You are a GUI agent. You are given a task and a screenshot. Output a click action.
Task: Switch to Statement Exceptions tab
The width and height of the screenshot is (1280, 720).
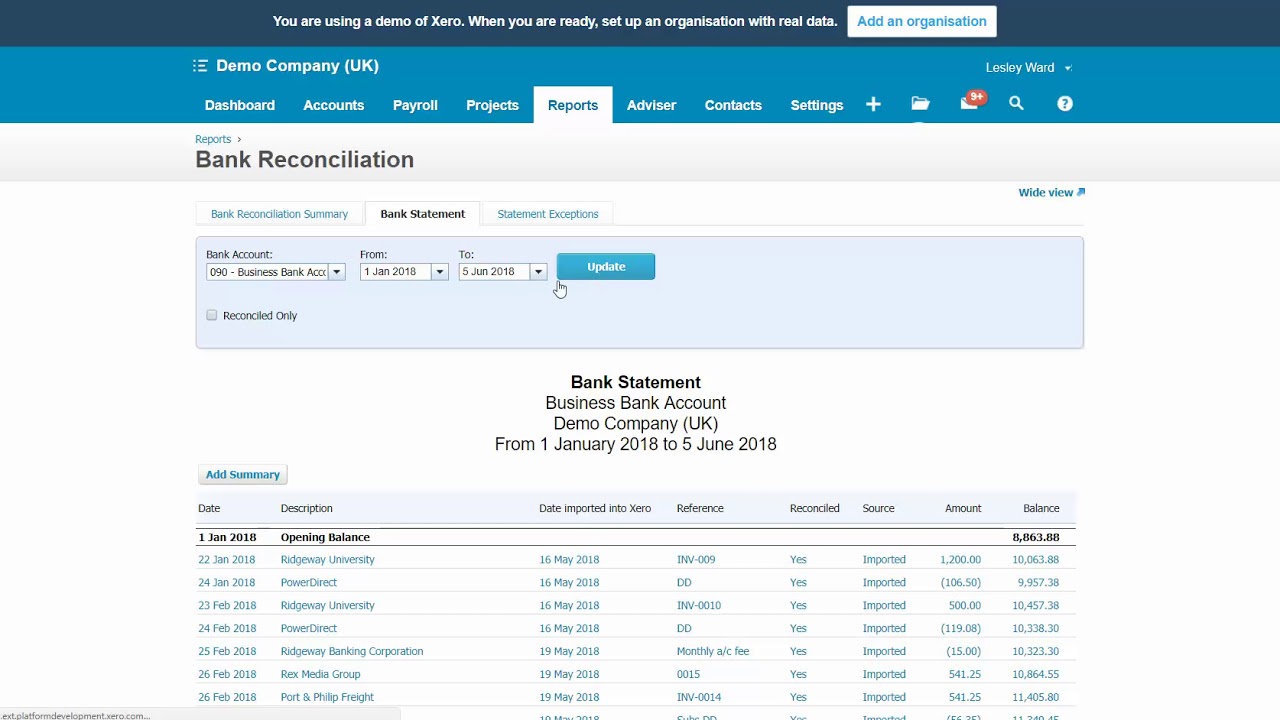tap(548, 214)
